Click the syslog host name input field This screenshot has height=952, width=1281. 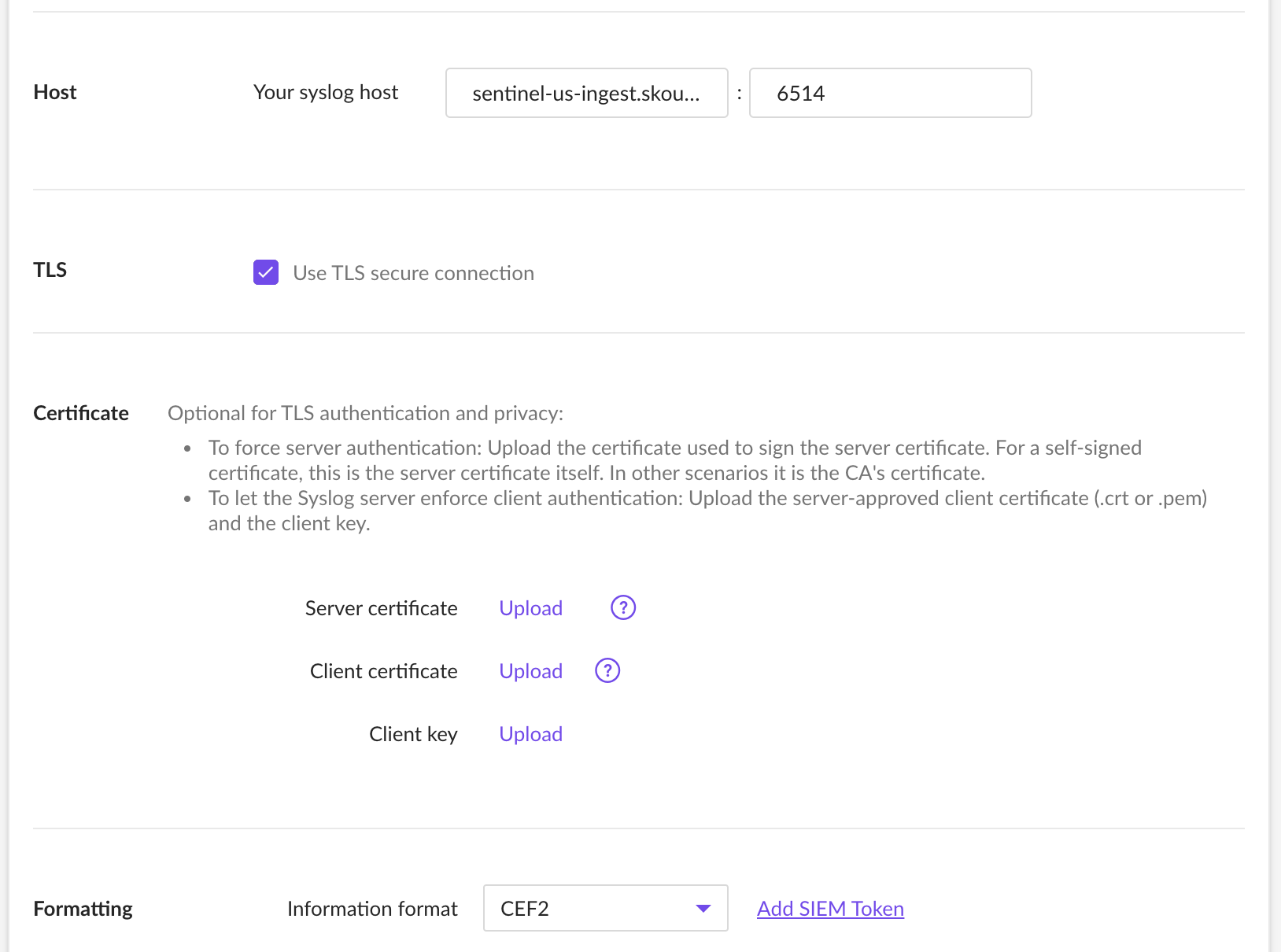(x=587, y=93)
